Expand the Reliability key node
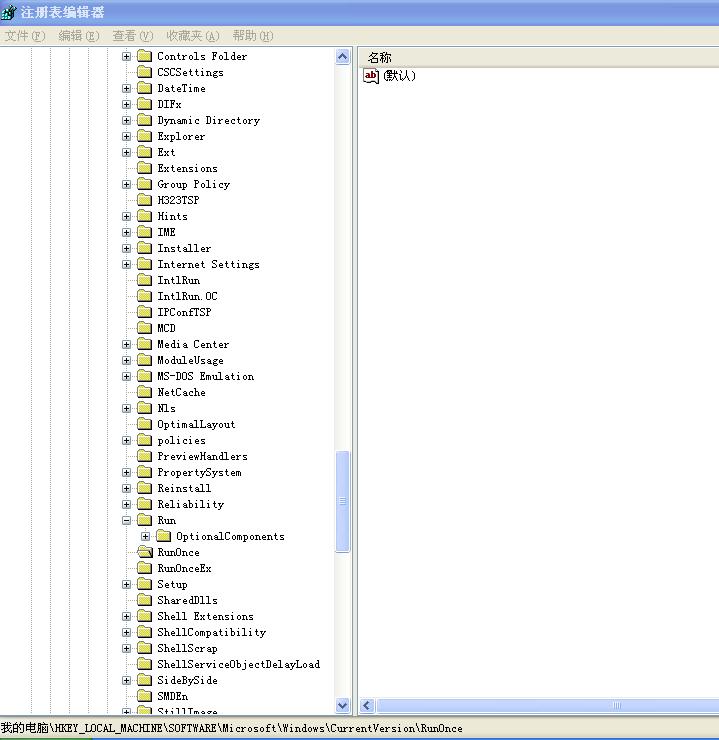This screenshot has height=740, width=719. pyautogui.click(x=126, y=504)
